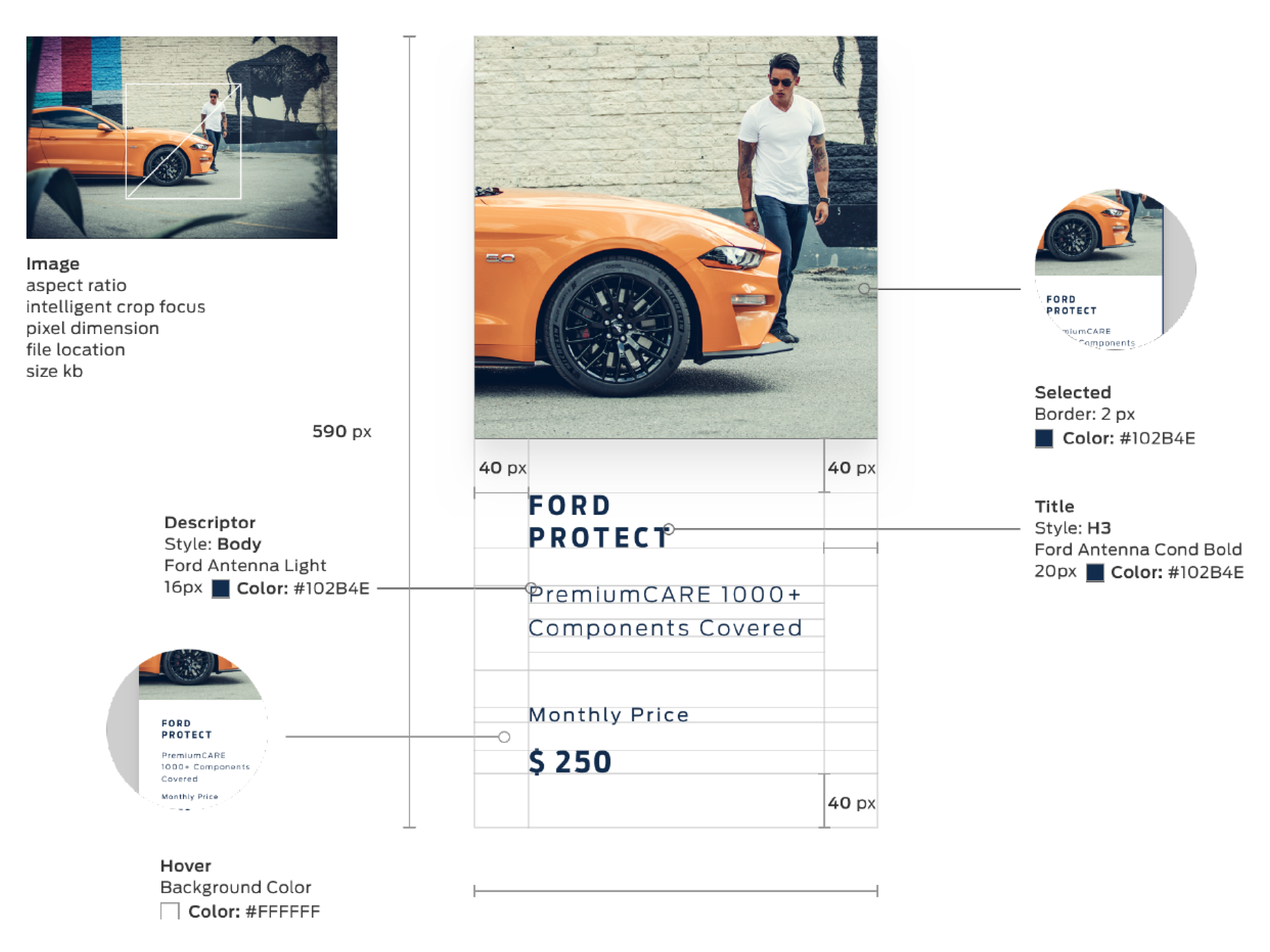Image resolution: width=1270 pixels, height=952 pixels.
Task: Click the navy swatch under Selected border
Action: 1044,438
